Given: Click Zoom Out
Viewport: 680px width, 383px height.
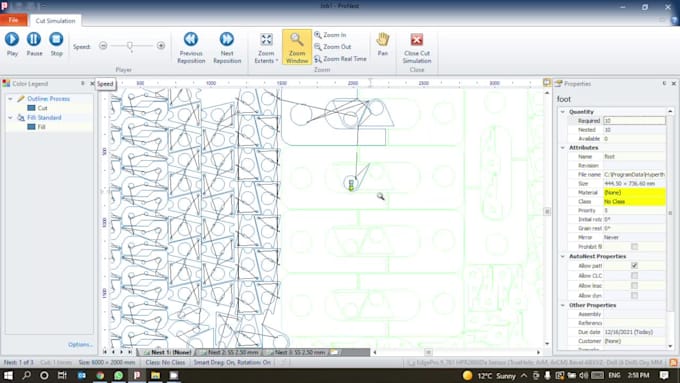Looking at the screenshot, I should point(333,46).
